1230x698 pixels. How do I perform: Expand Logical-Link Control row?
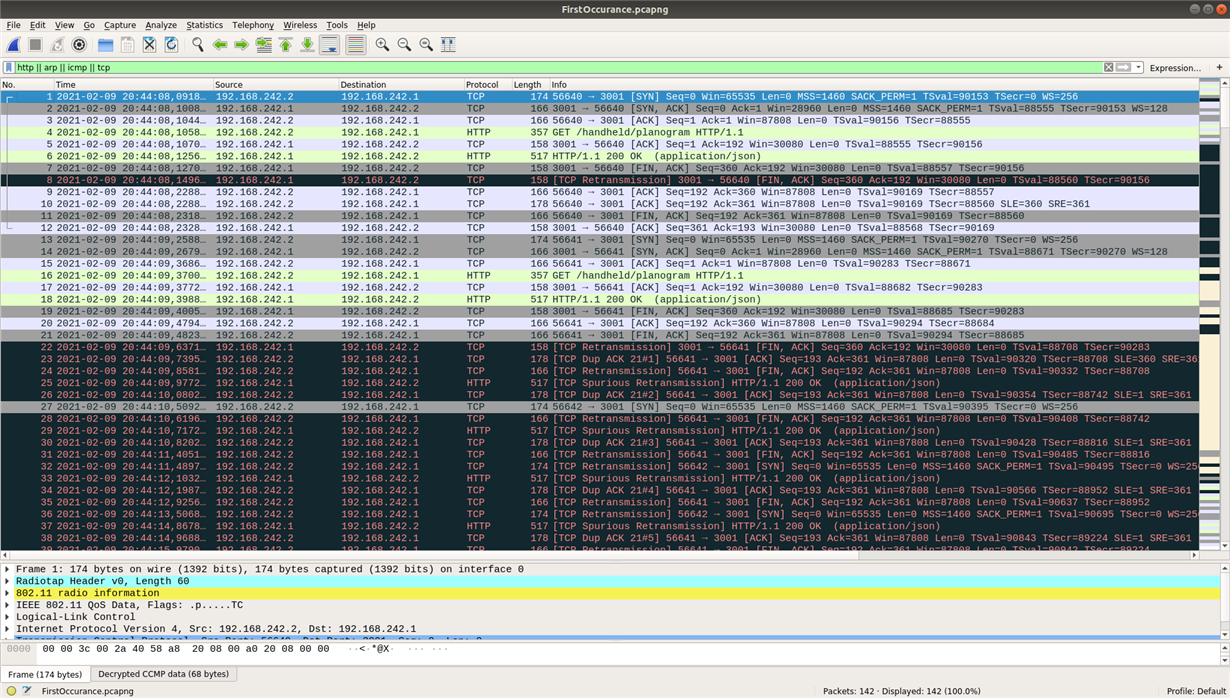click(8, 617)
